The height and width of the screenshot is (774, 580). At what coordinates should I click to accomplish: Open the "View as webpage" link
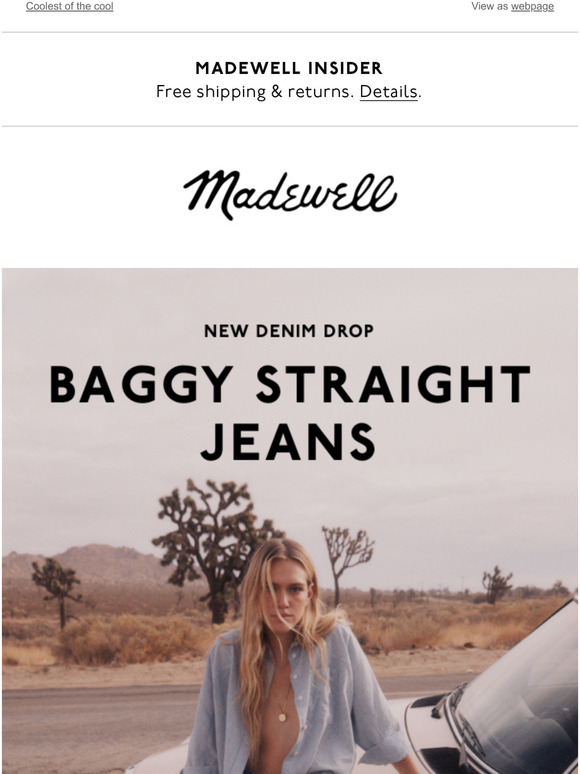click(532, 6)
